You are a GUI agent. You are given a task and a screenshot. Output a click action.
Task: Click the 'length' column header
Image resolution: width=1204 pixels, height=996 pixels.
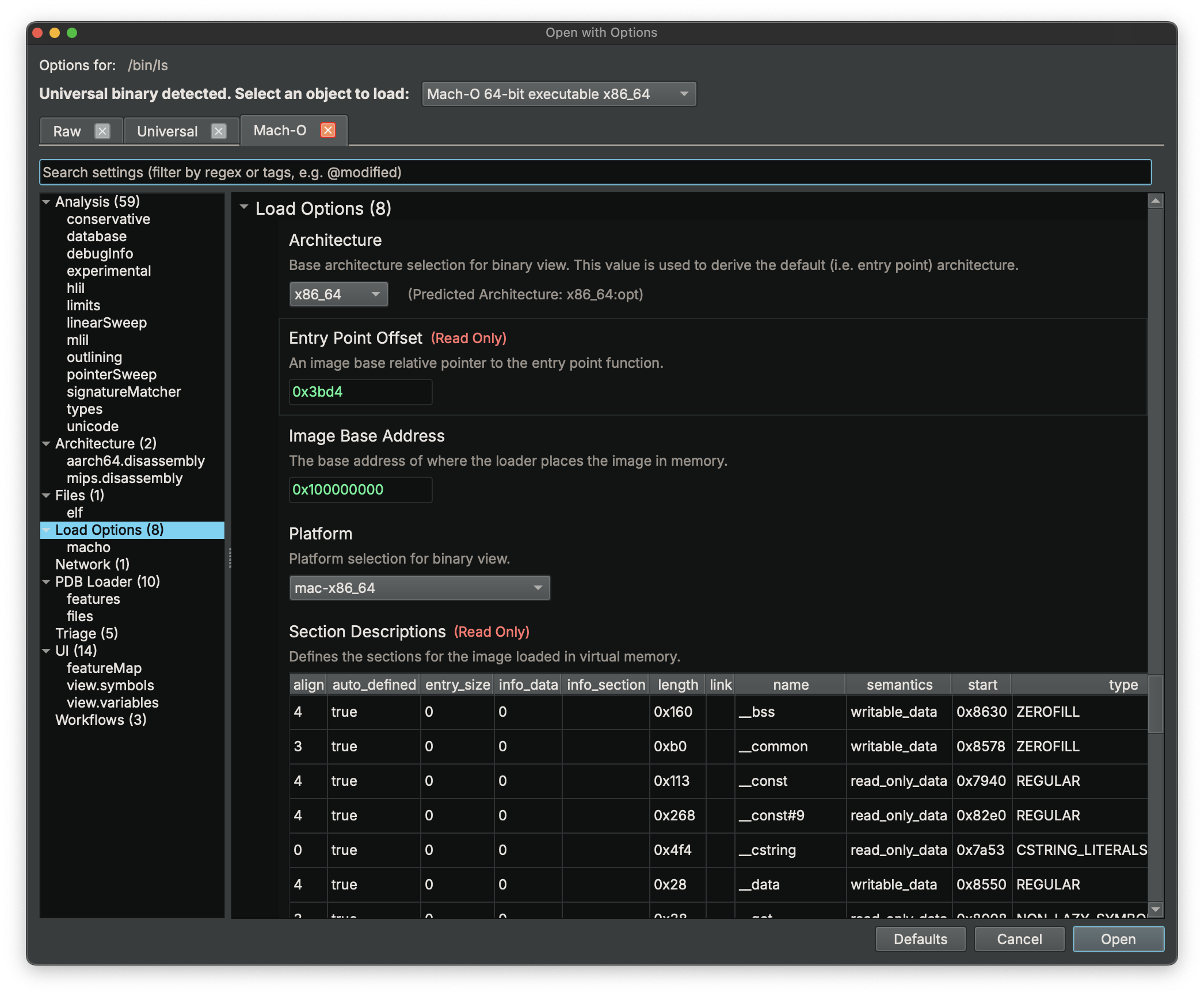[x=678, y=685]
